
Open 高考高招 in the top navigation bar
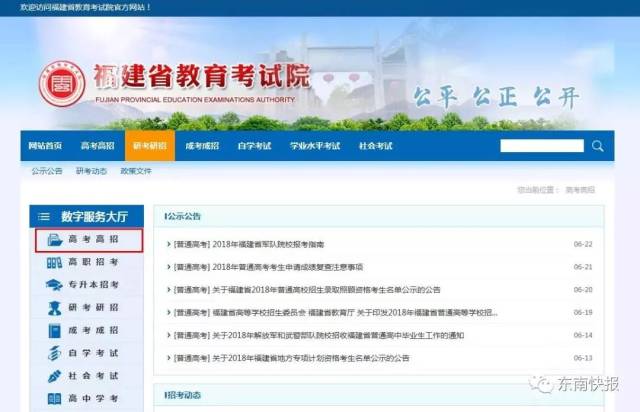click(98, 146)
